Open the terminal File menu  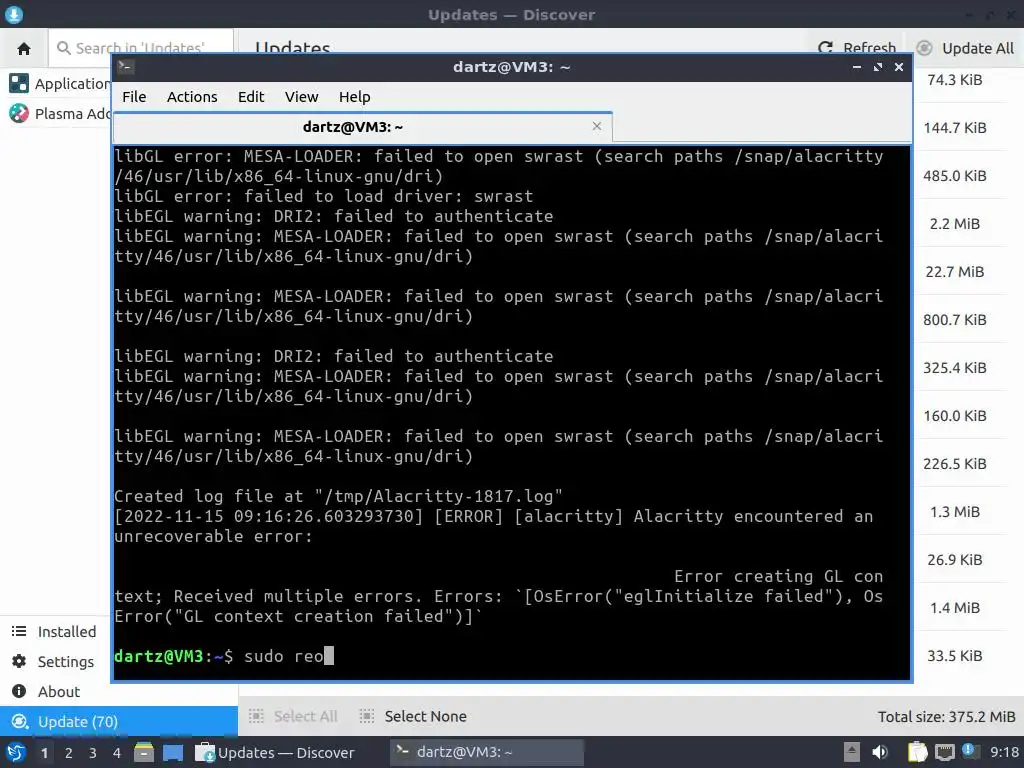pos(134,97)
